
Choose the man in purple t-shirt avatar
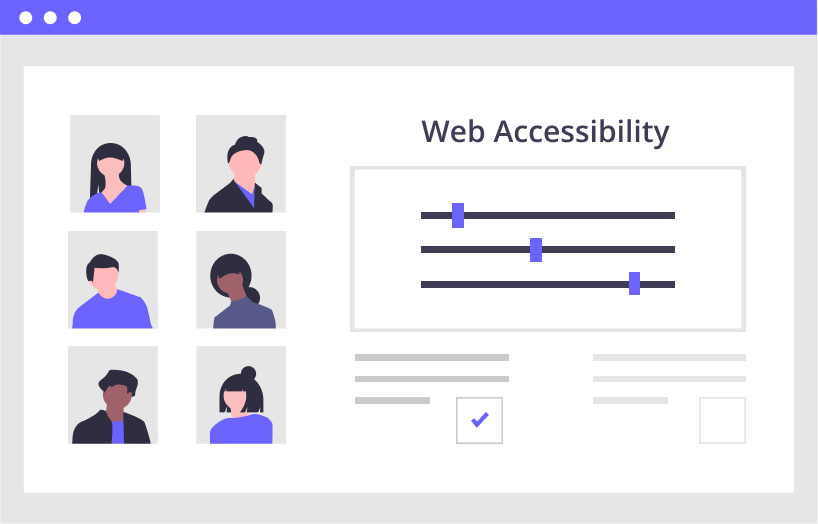(113, 280)
